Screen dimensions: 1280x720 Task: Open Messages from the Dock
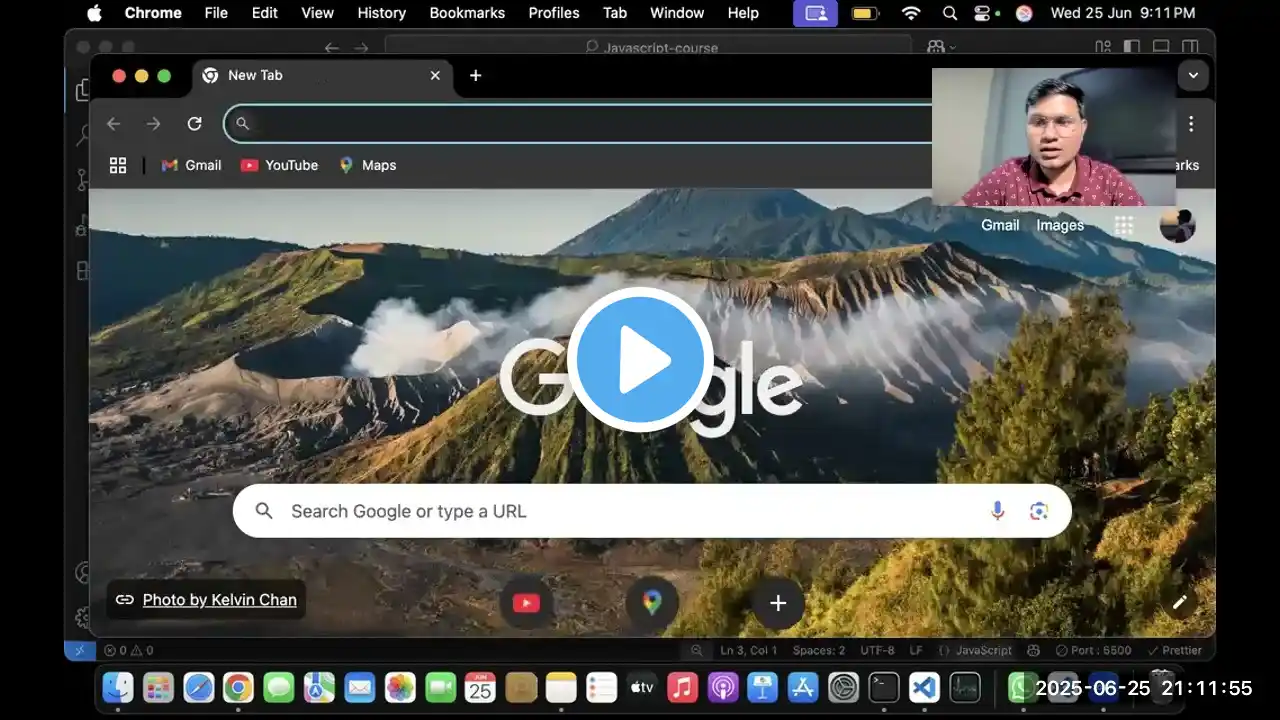[279, 687]
